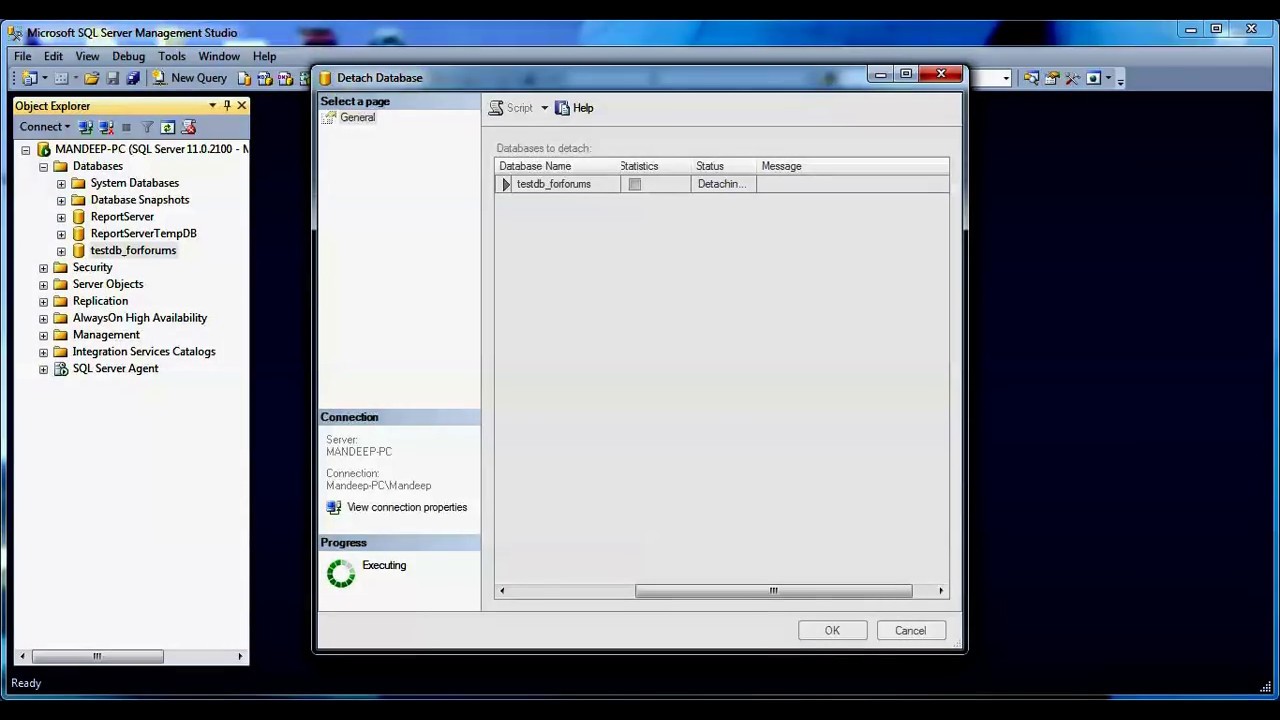
Task: Expand the Management folder
Action: (43, 335)
